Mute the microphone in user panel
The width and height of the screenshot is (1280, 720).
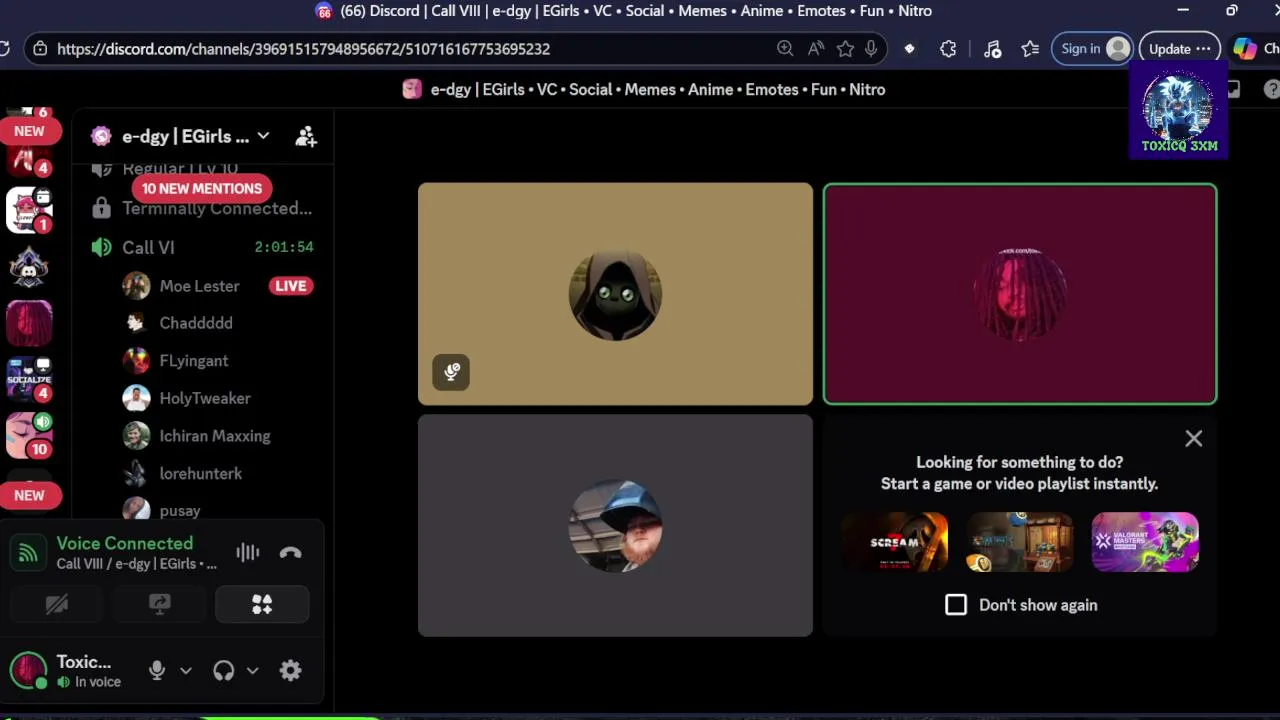(x=157, y=671)
